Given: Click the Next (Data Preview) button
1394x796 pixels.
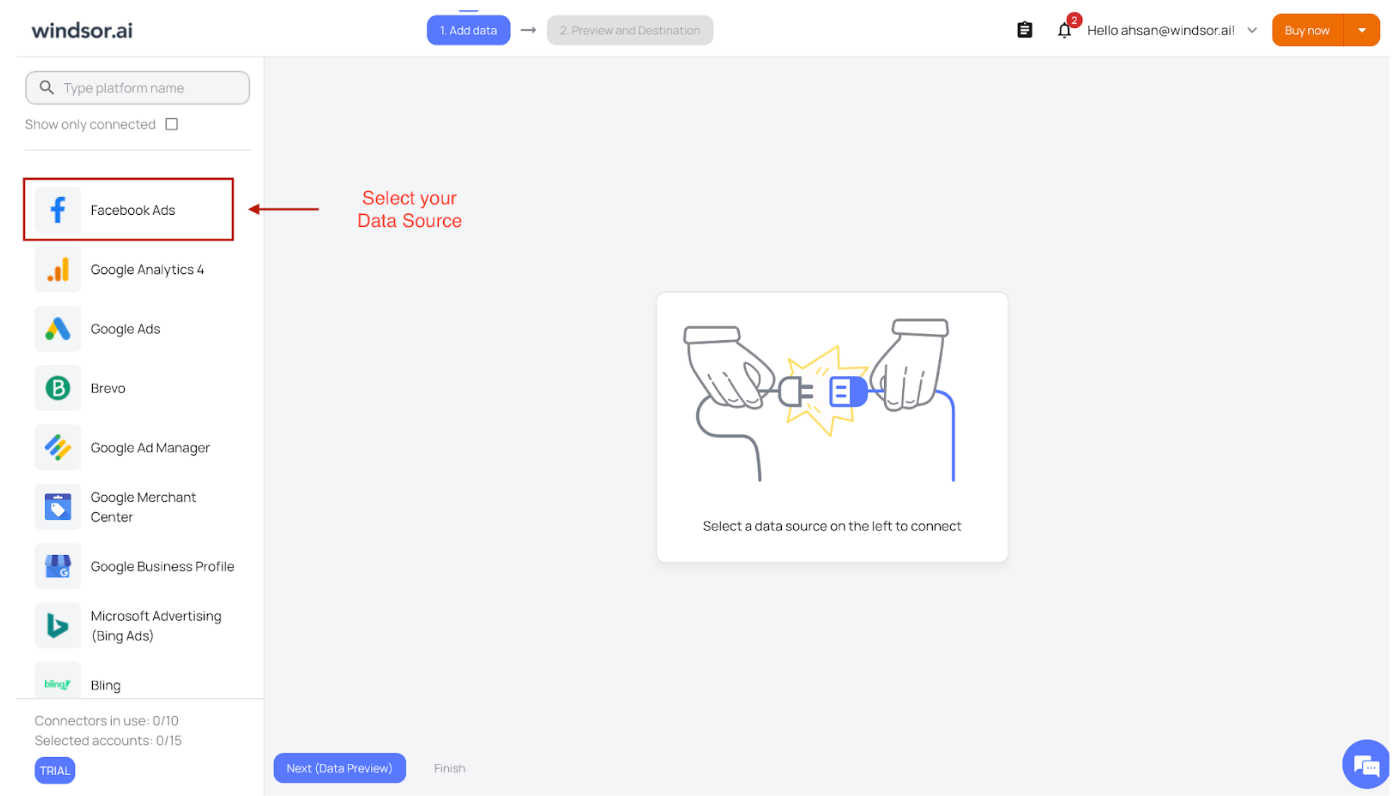Looking at the screenshot, I should coord(340,768).
